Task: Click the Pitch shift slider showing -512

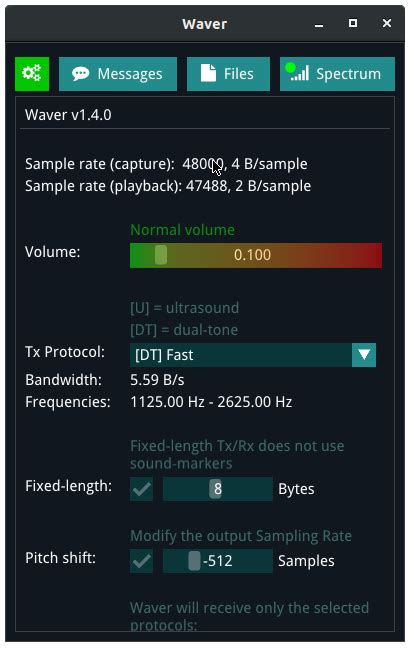Action: point(218,561)
